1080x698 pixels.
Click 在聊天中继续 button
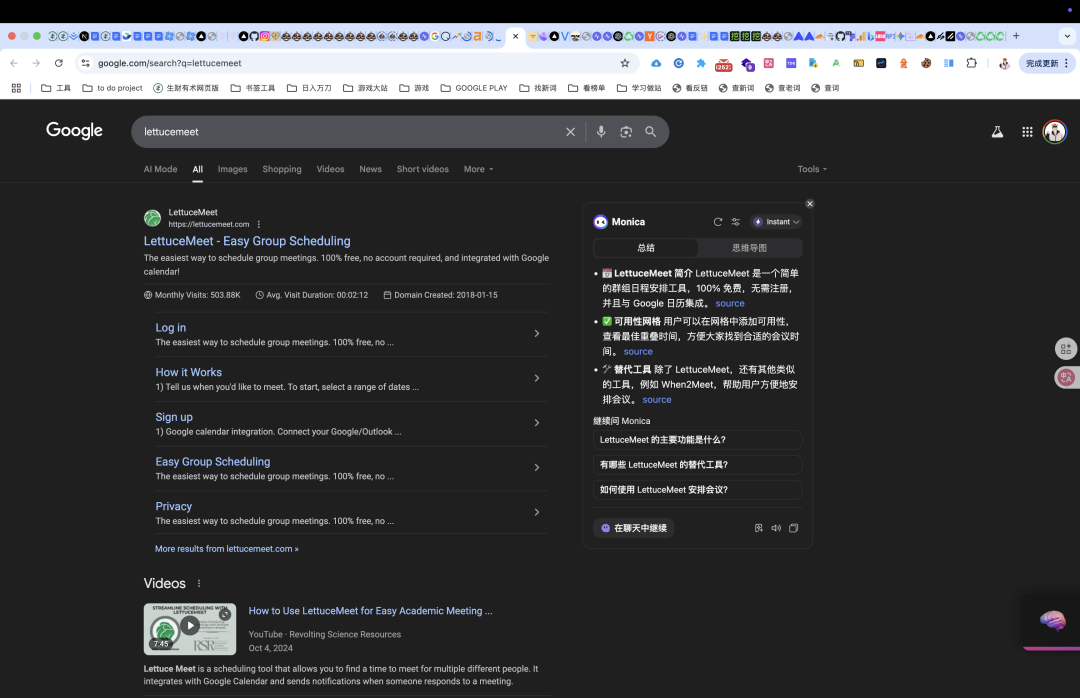[634, 528]
